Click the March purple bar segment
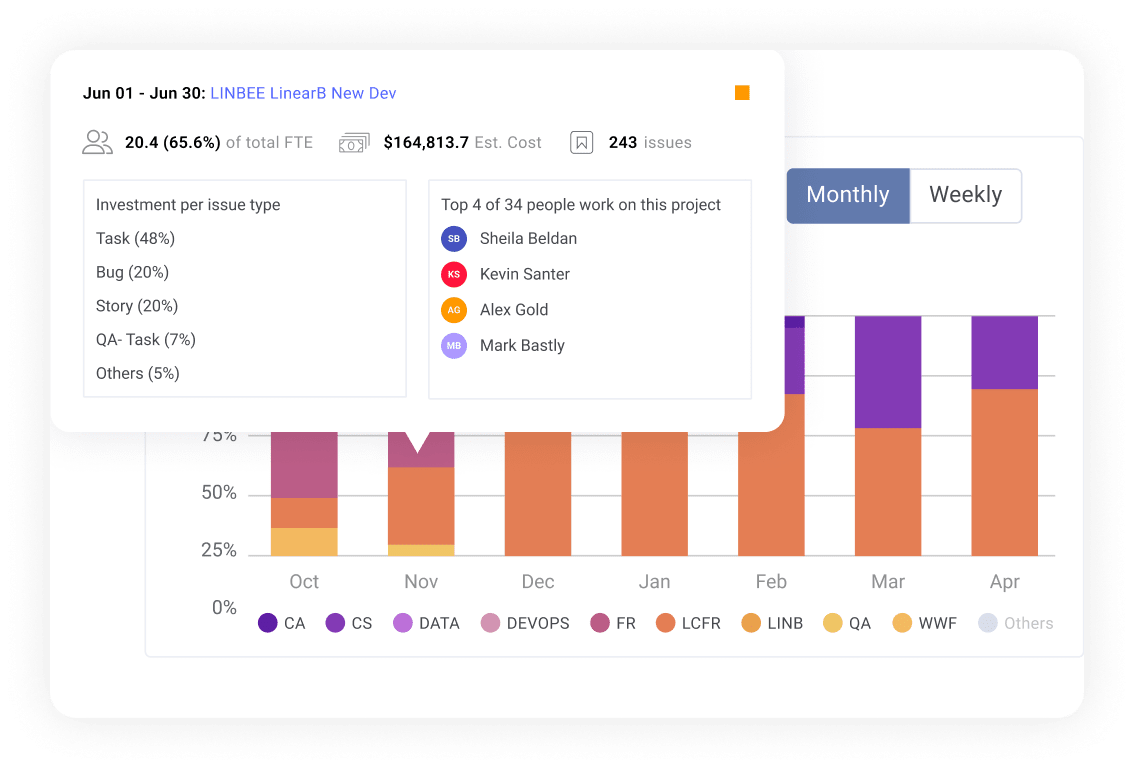 pos(888,371)
